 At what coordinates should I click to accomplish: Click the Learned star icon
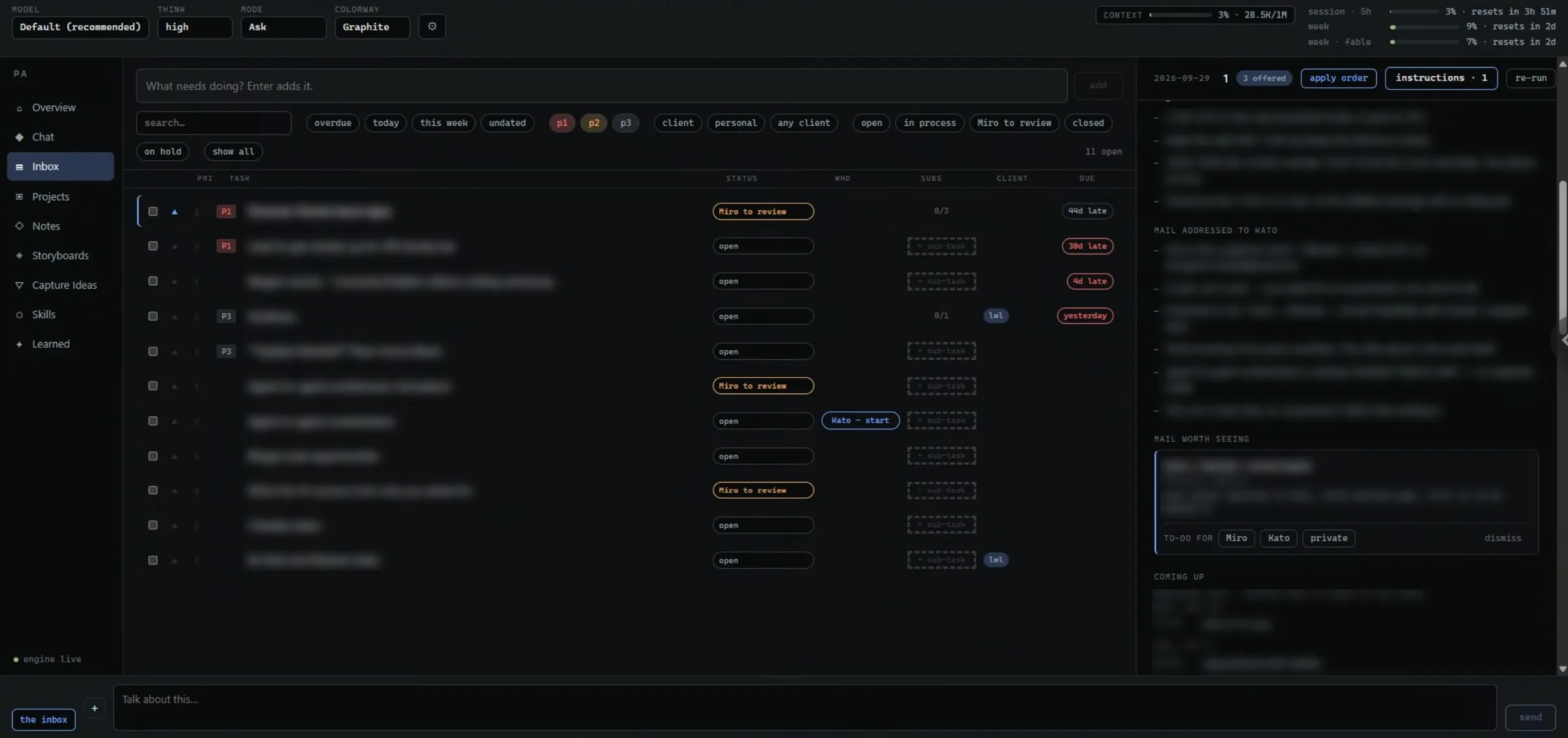coord(19,344)
